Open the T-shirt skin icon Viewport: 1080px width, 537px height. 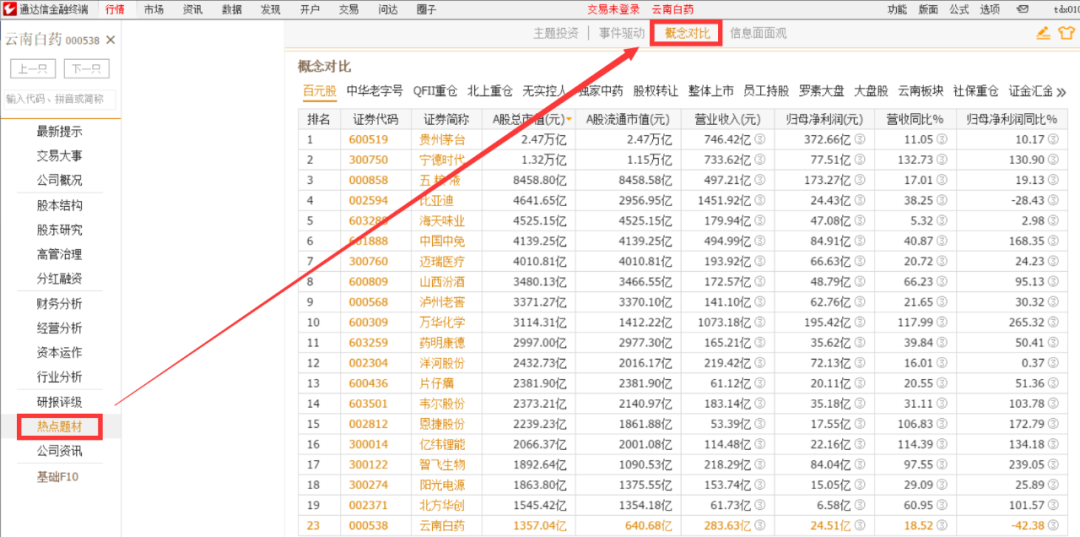(1066, 34)
